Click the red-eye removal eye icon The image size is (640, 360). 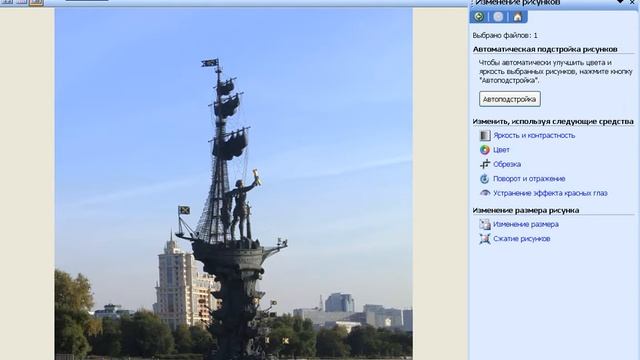coord(484,193)
